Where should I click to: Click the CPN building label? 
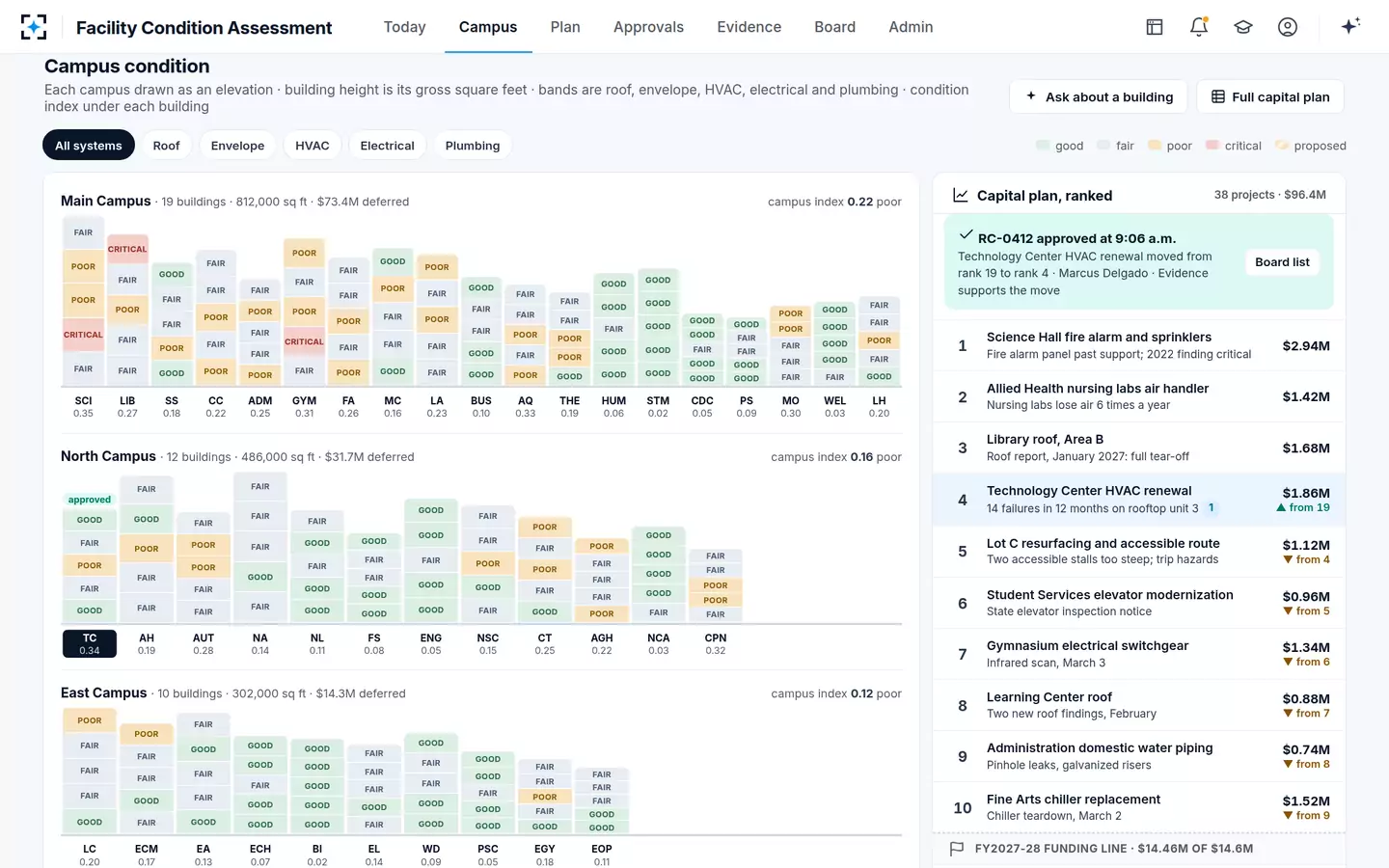point(716,643)
